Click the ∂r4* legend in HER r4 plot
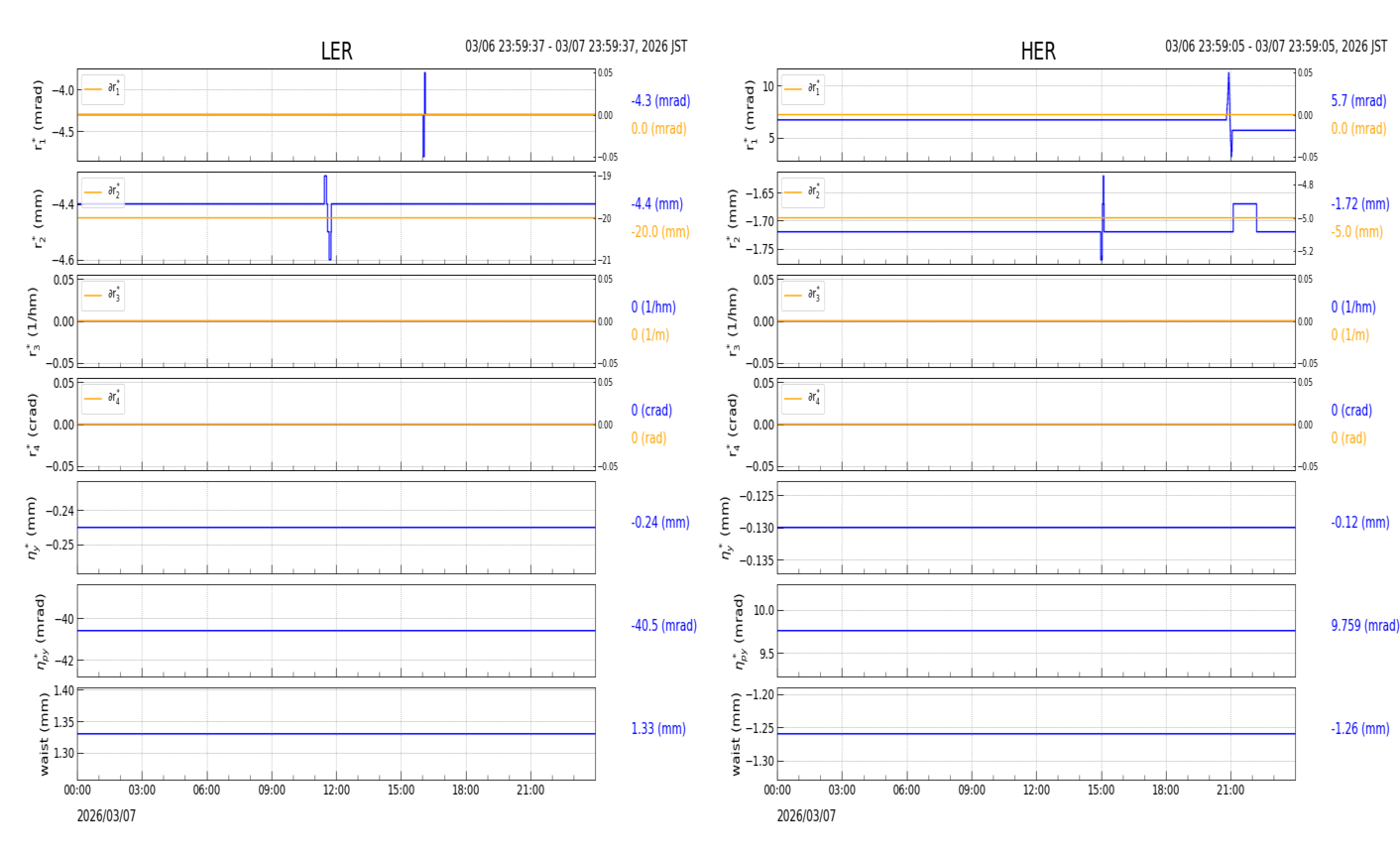The height and width of the screenshot is (857, 1400). click(803, 399)
